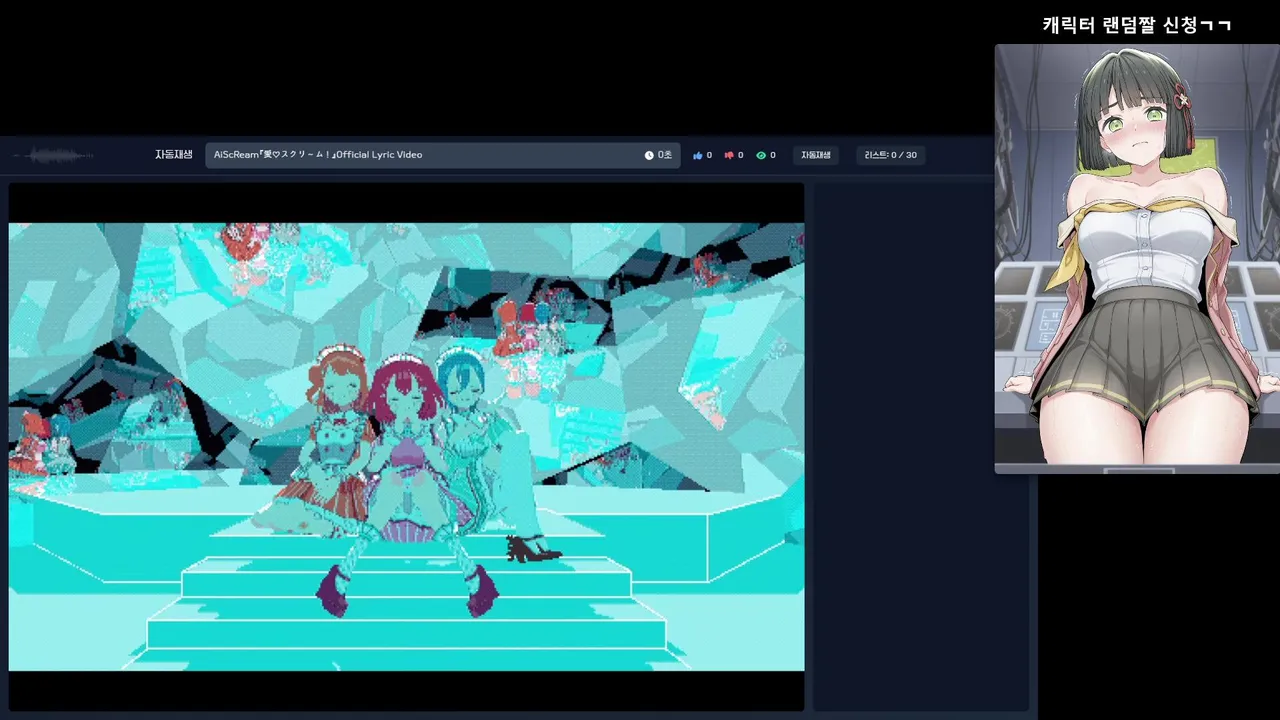Viewport: 1280px width, 720px height.
Task: Click the red thumbs-down dislike icon
Action: pos(729,155)
